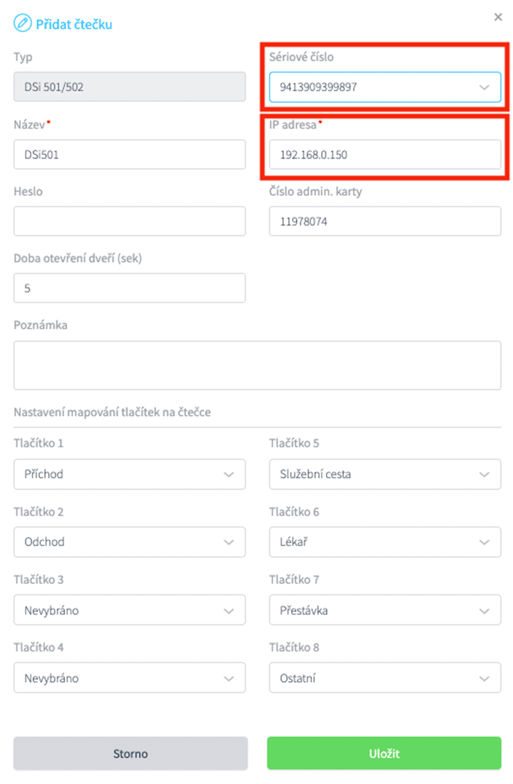Viewport: 513px width, 784px height.
Task: Focus the empty Heslo password field
Action: click(x=130, y=221)
